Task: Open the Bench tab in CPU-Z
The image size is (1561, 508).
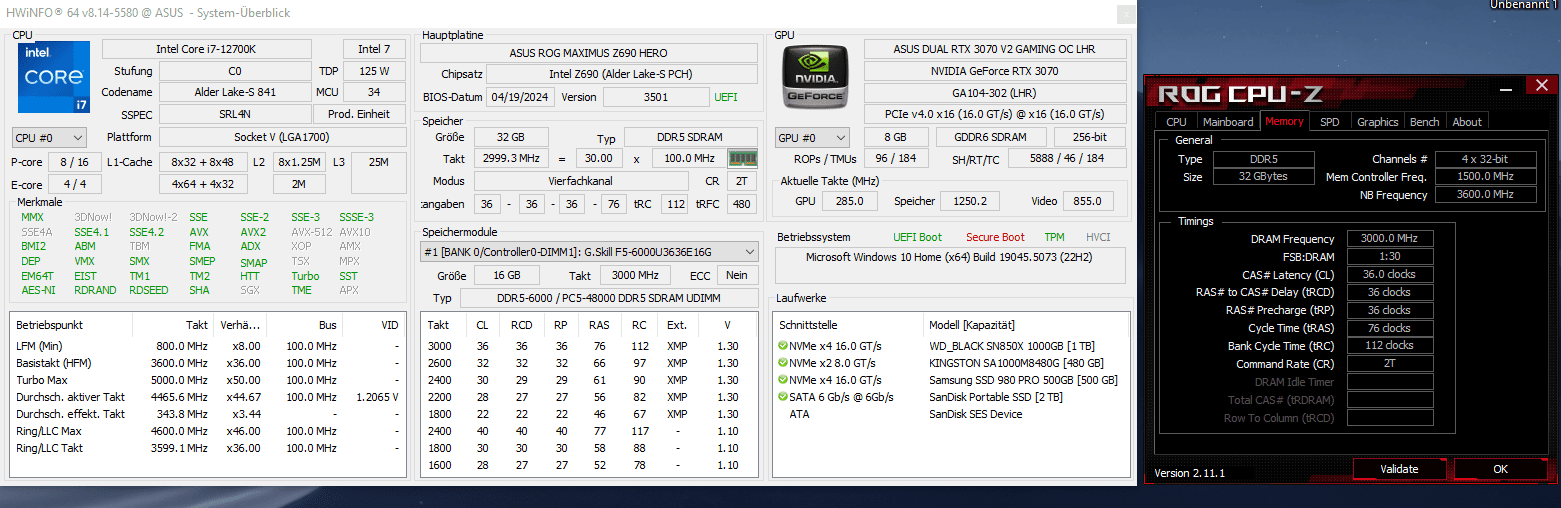Action: click(1424, 122)
